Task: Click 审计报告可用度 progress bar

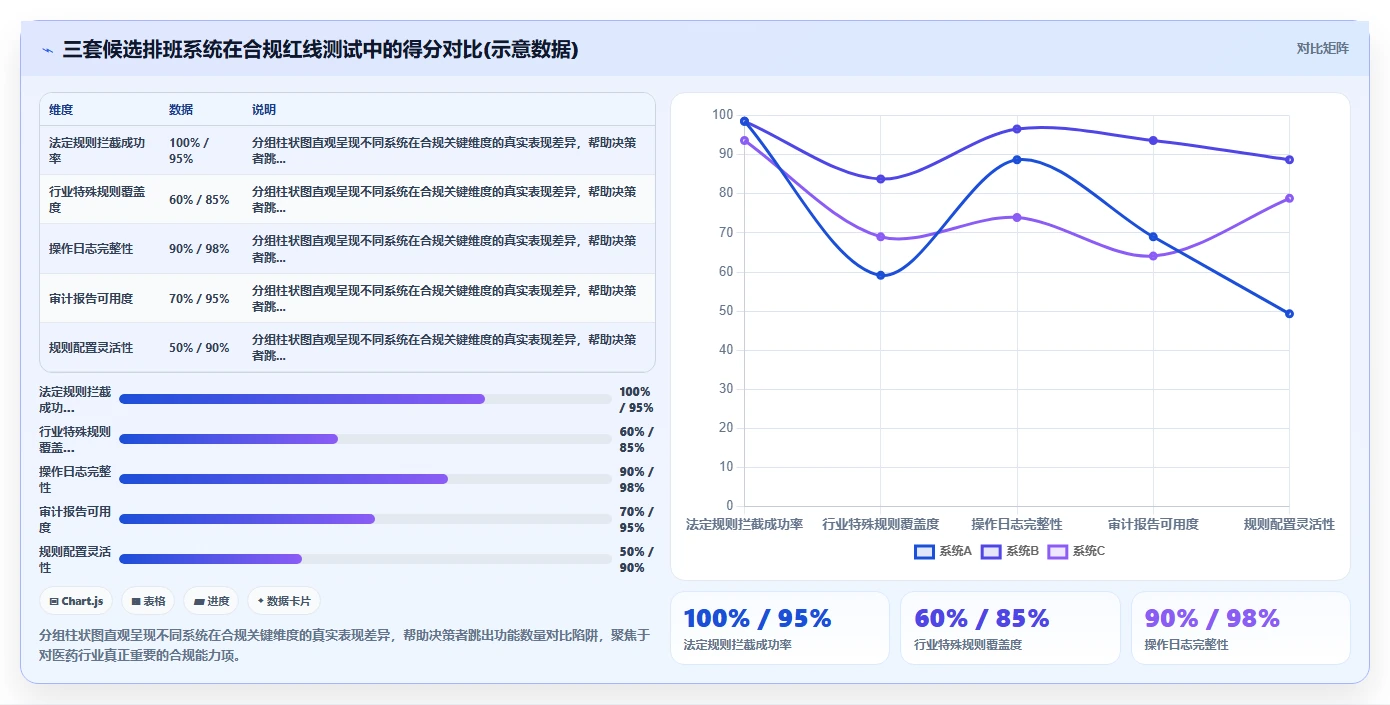Action: pyautogui.click(x=365, y=519)
